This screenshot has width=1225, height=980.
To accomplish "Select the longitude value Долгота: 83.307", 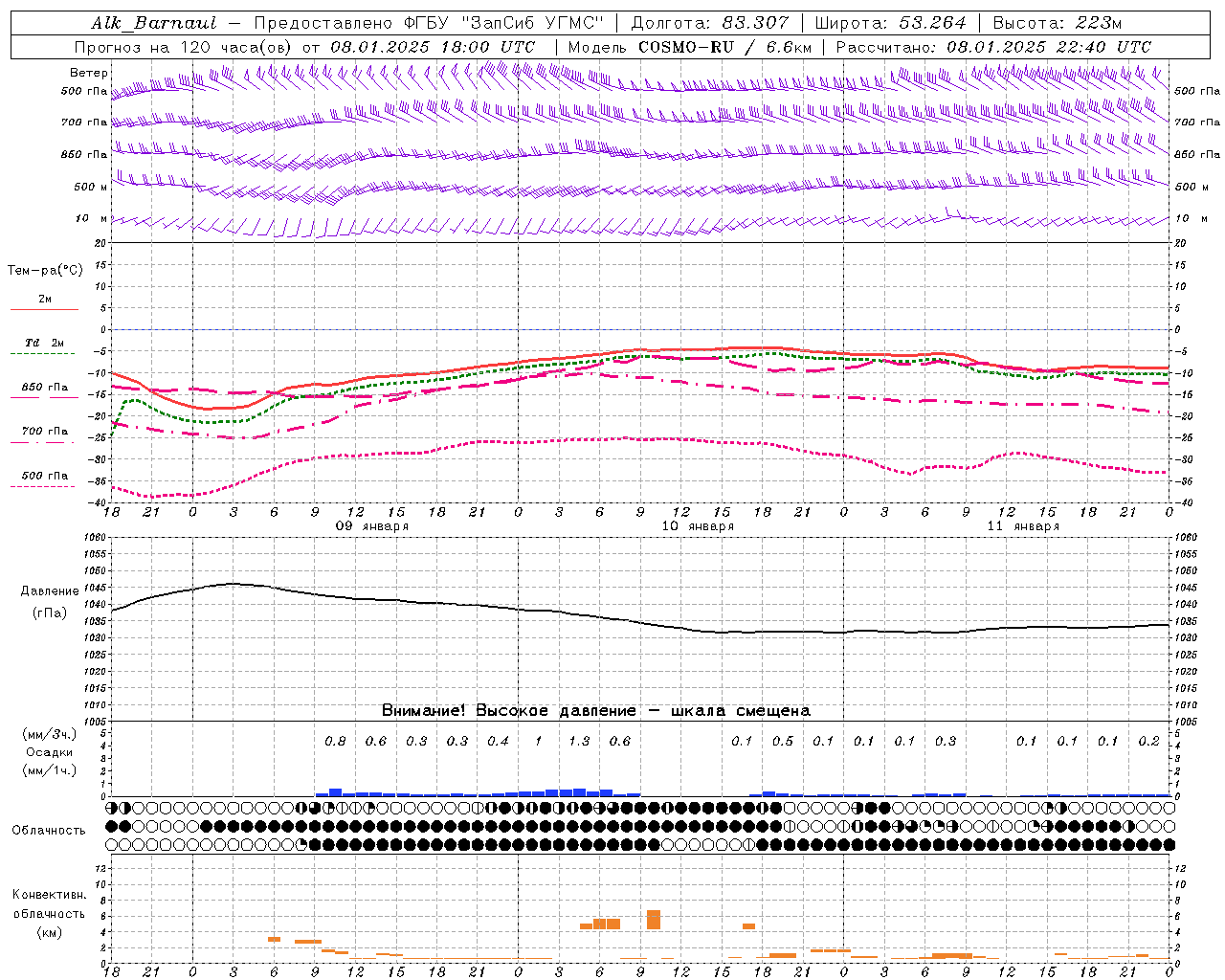I will coord(710,23).
